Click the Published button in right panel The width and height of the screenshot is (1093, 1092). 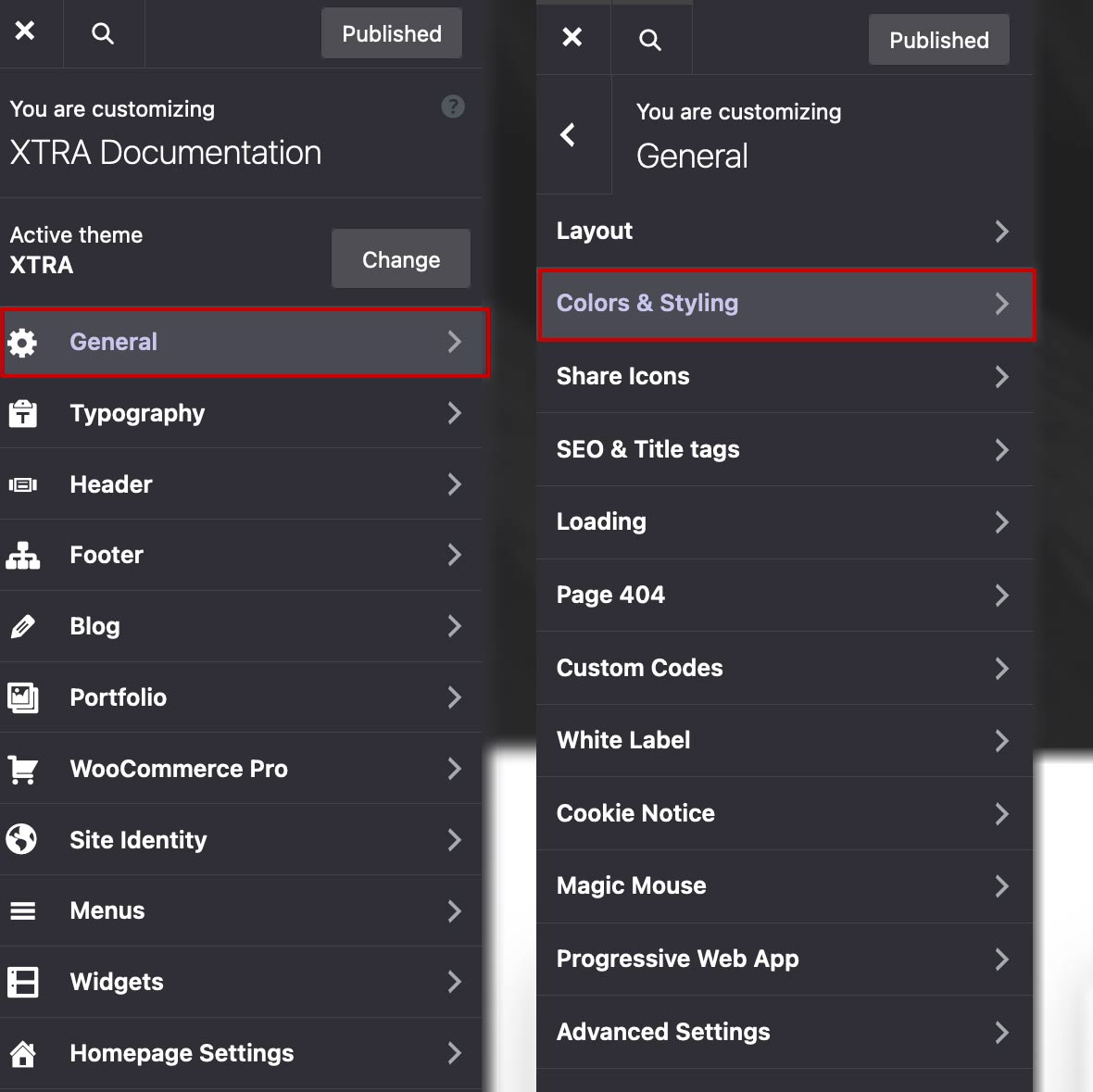coord(938,40)
